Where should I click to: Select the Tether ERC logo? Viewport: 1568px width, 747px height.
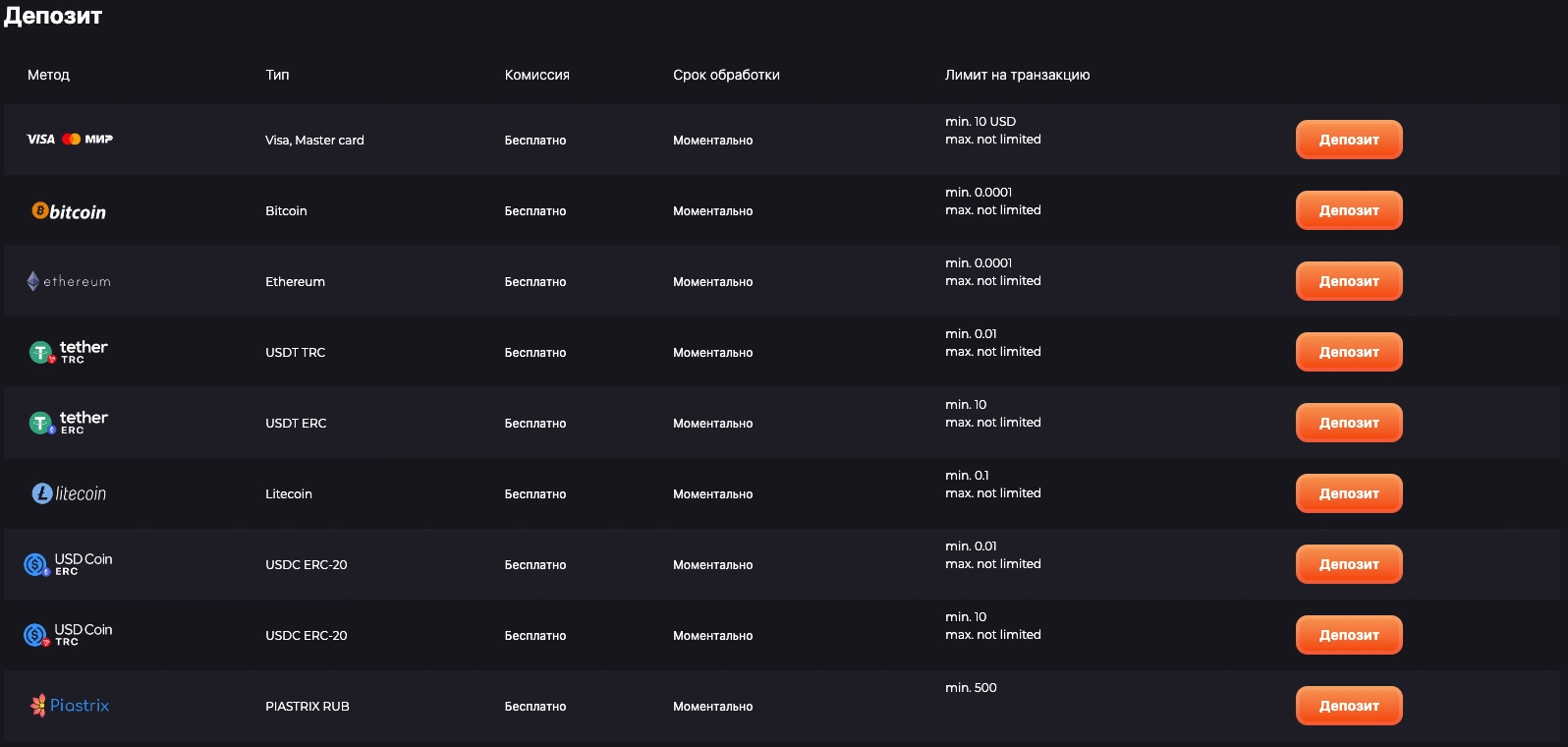69,423
